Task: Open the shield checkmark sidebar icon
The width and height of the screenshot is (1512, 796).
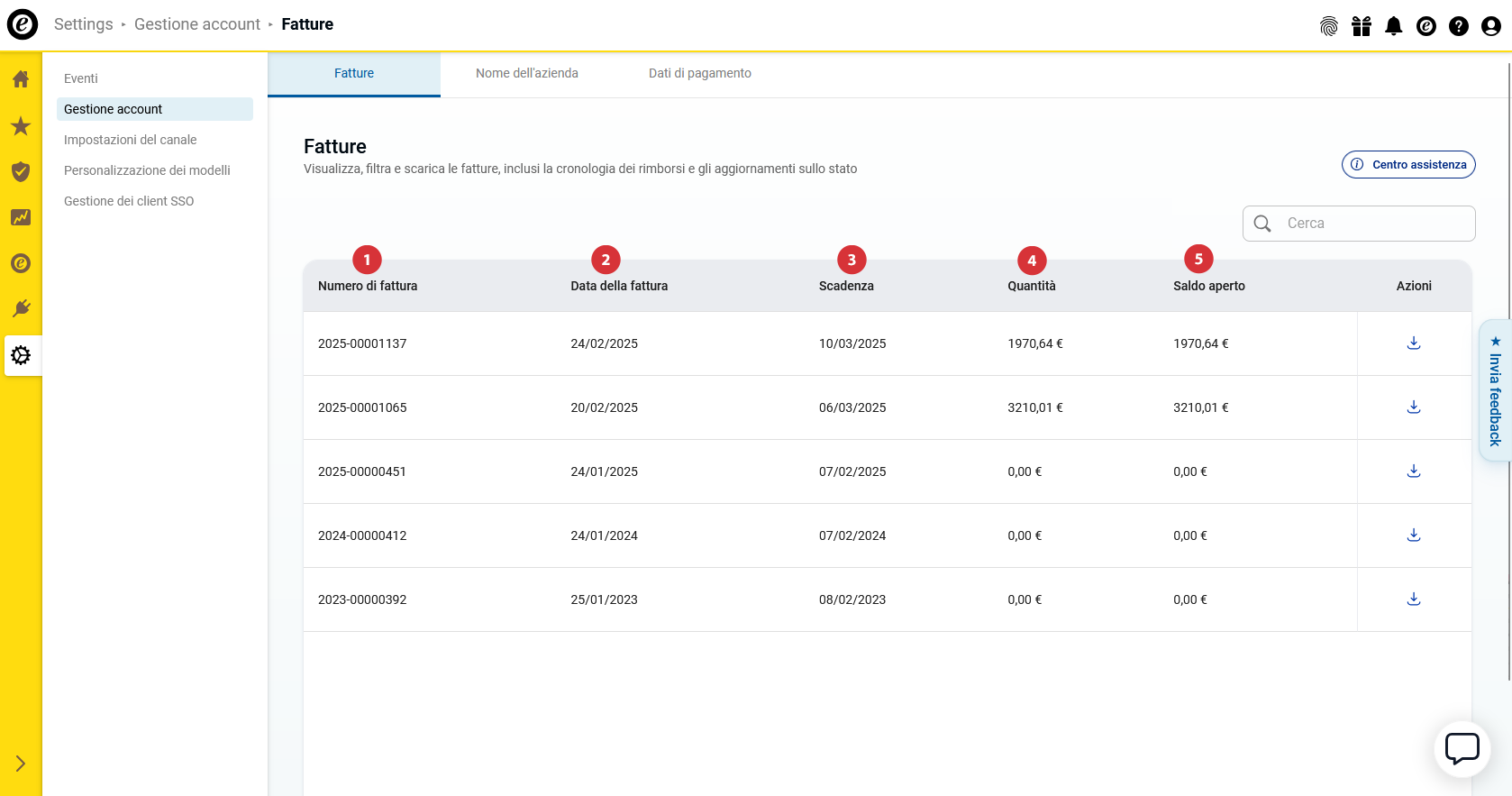Action: 21,171
